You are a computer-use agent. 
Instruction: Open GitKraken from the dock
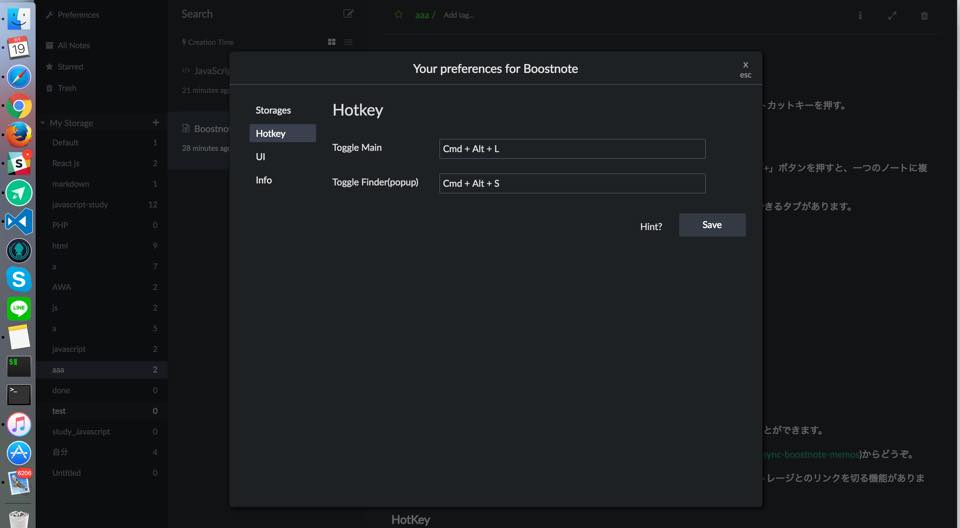pyautogui.click(x=18, y=251)
